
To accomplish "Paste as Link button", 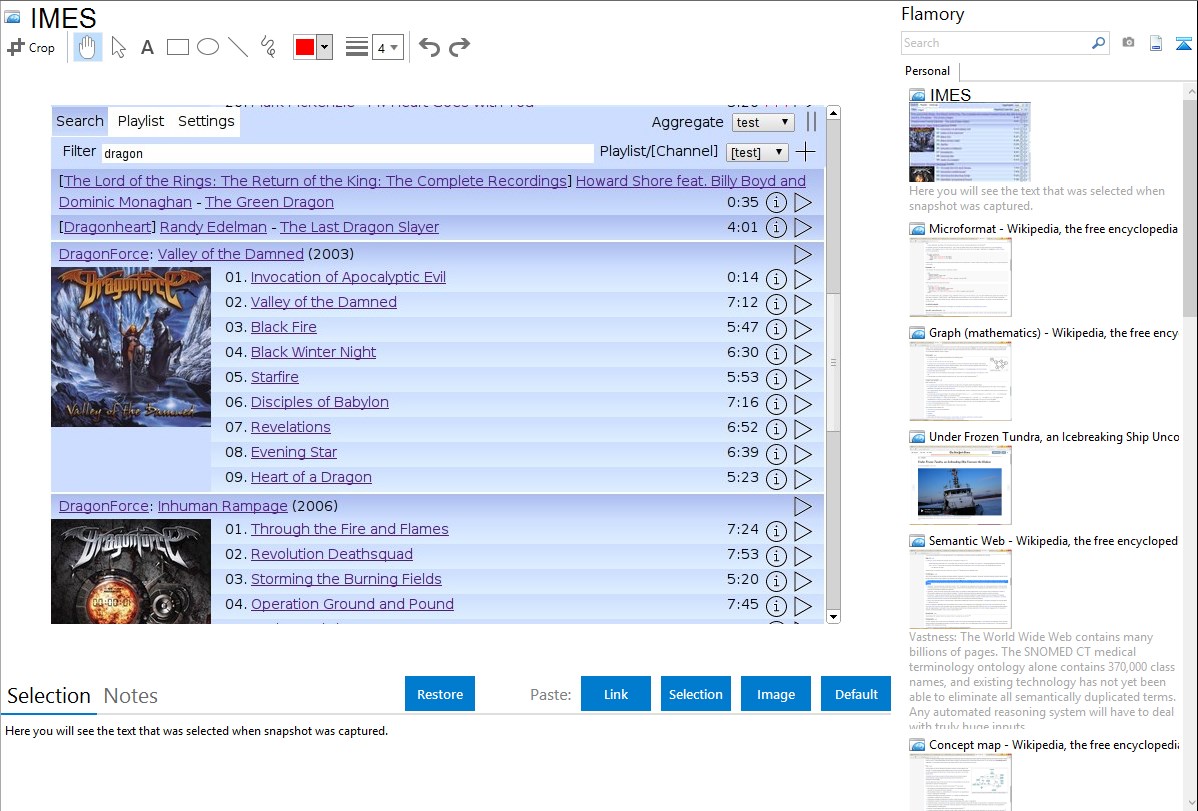I will pos(616,694).
